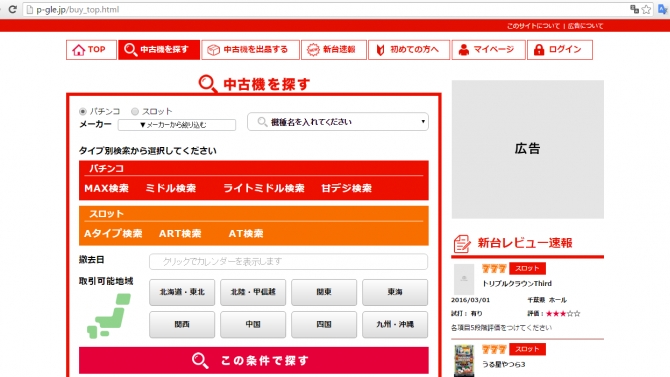Click the 777 icon beside トリプルクラウンThird
The image size is (670, 377).
494,268
